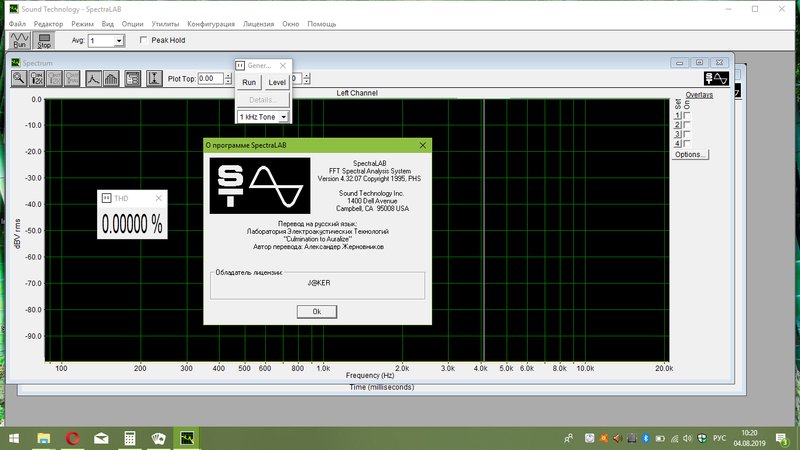This screenshot has width=800, height=450.
Task: Click the pause icon in THD window title
Action: click(x=106, y=198)
